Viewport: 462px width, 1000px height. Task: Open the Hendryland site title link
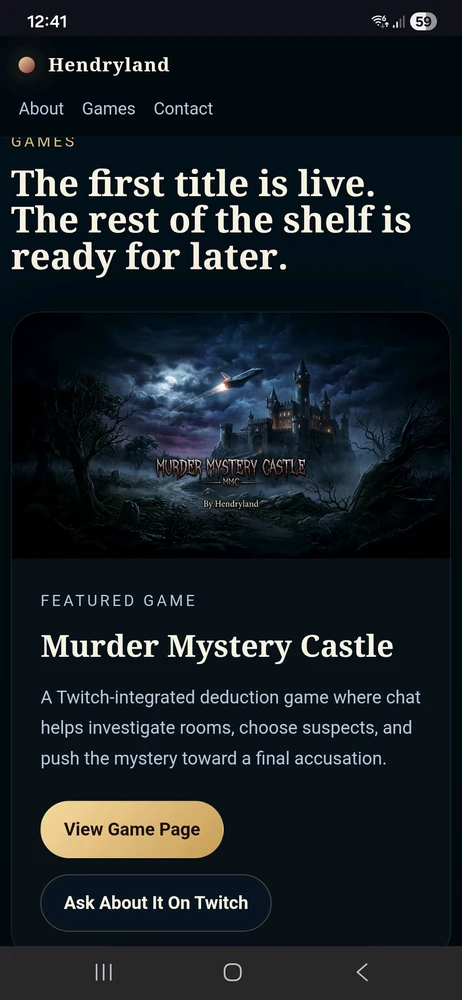(108, 64)
